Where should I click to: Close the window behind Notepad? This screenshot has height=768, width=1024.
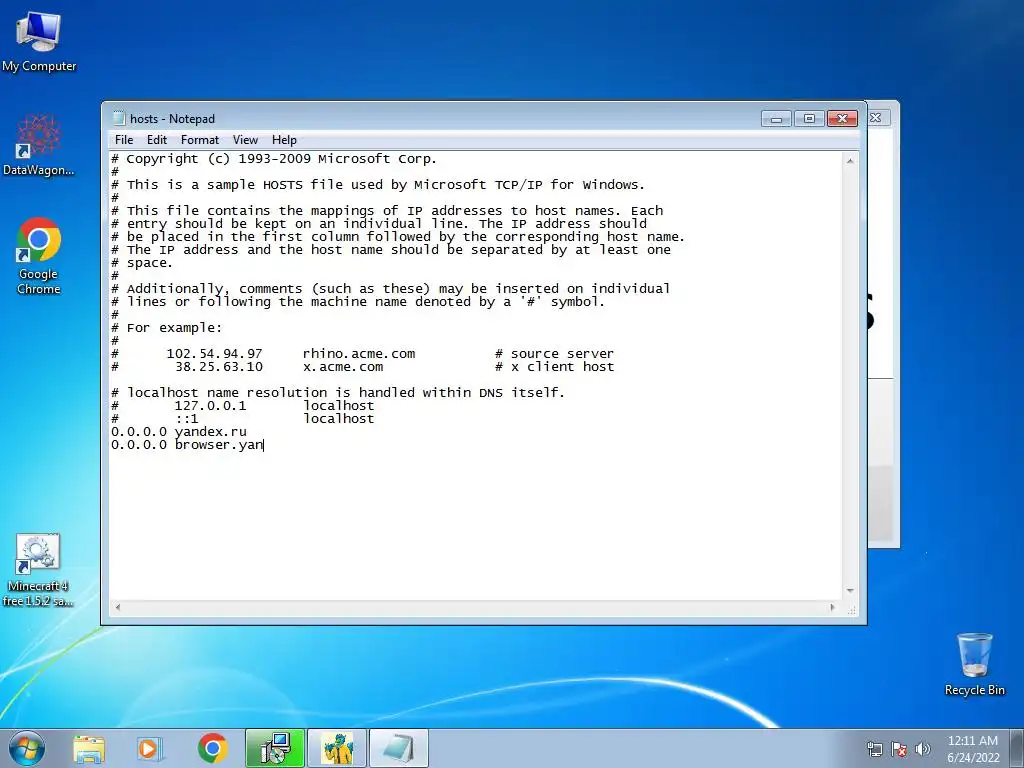(876, 118)
